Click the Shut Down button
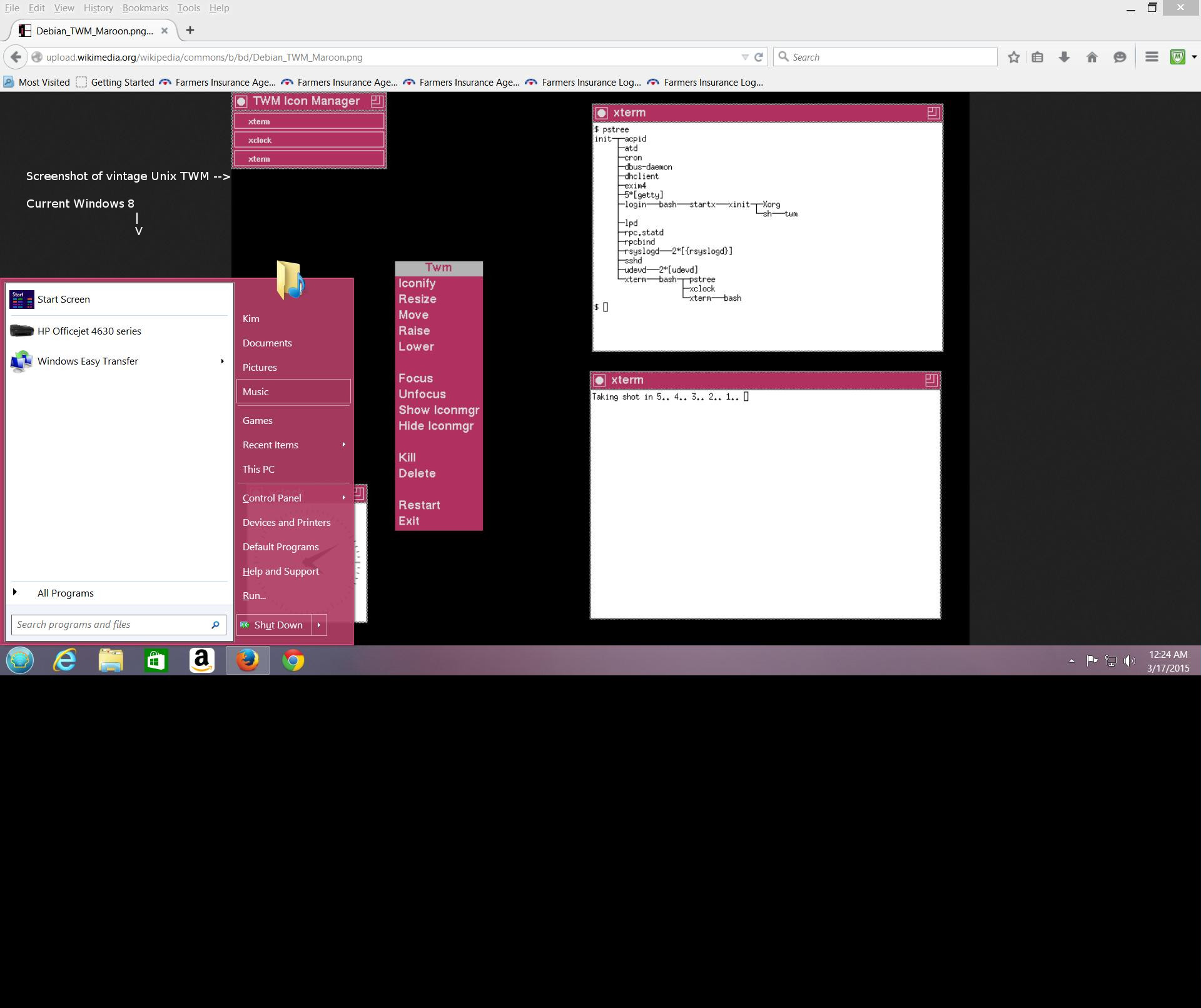 pyautogui.click(x=274, y=625)
